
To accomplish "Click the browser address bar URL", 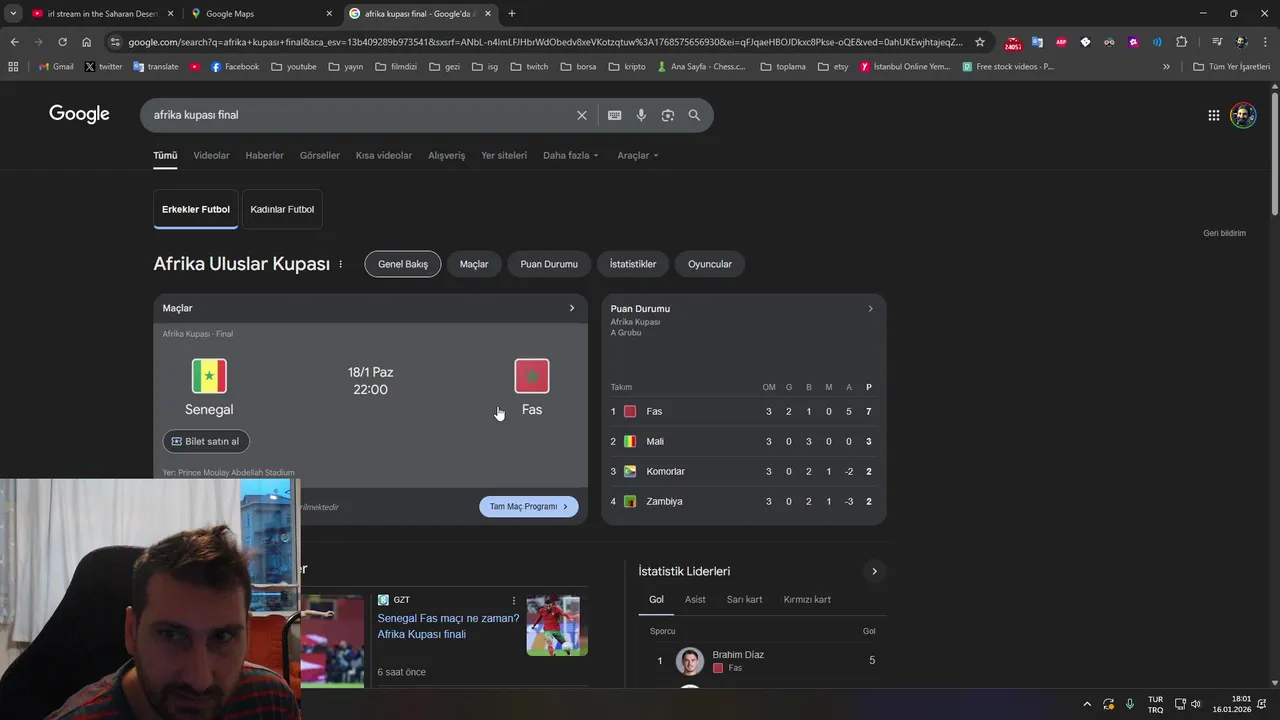I will tap(545, 42).
